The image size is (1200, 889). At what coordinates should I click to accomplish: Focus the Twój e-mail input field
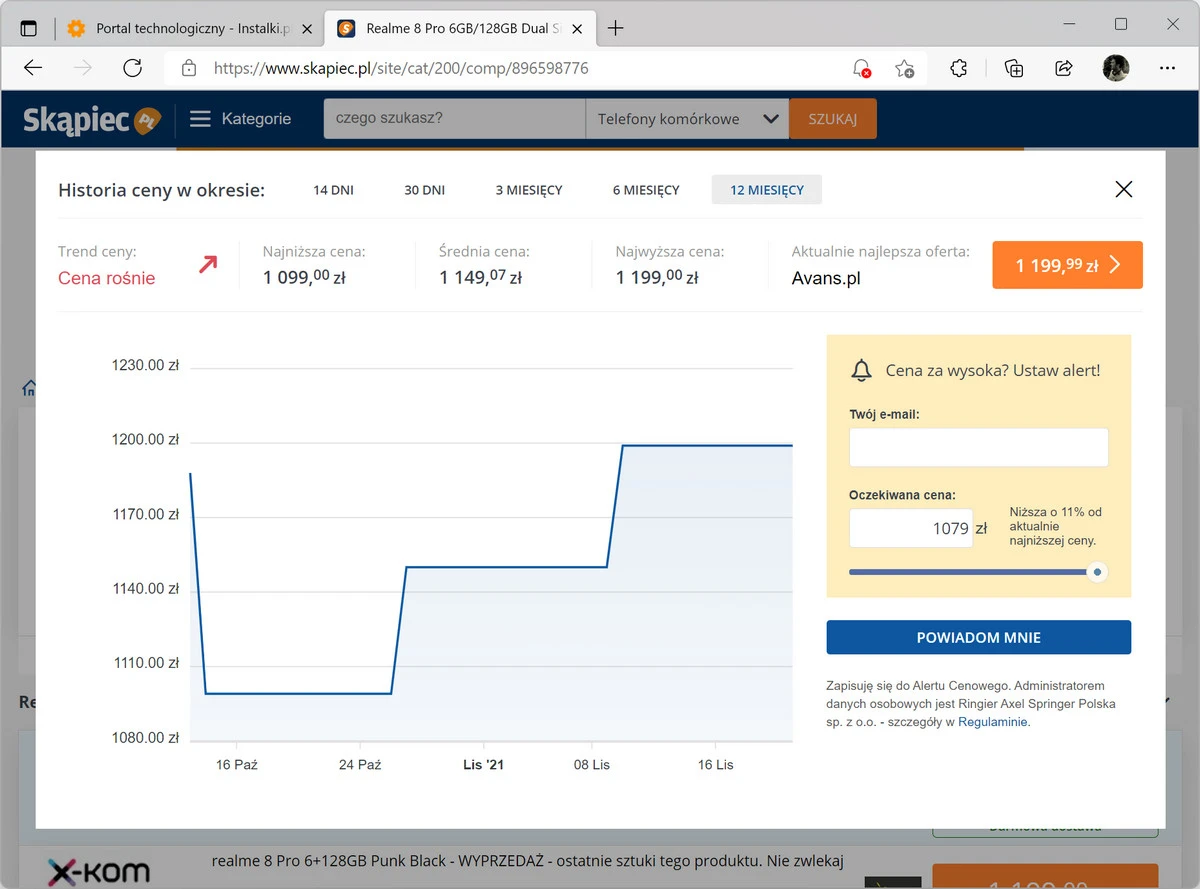pos(978,447)
